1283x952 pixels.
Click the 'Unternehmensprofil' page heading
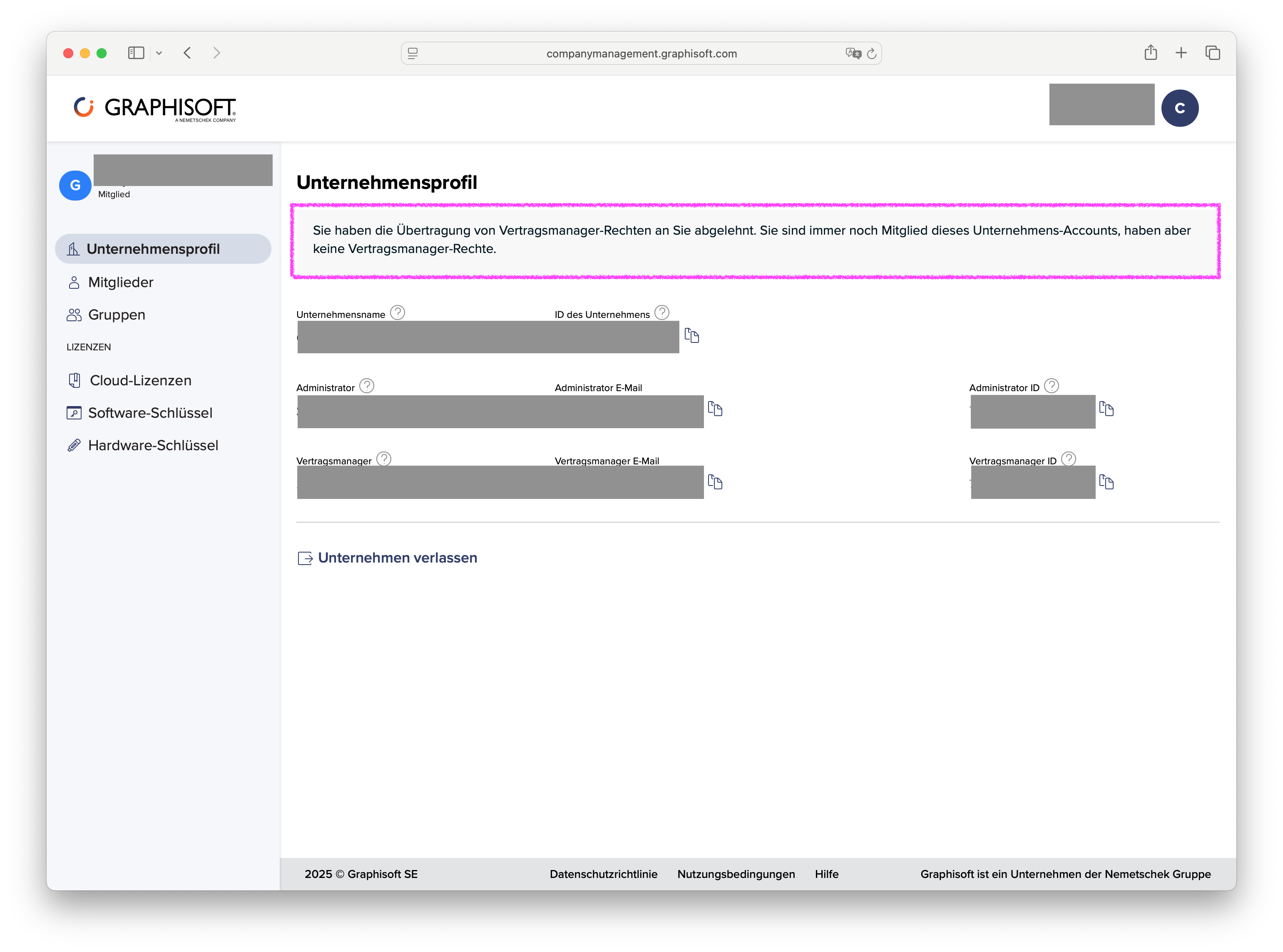point(387,183)
